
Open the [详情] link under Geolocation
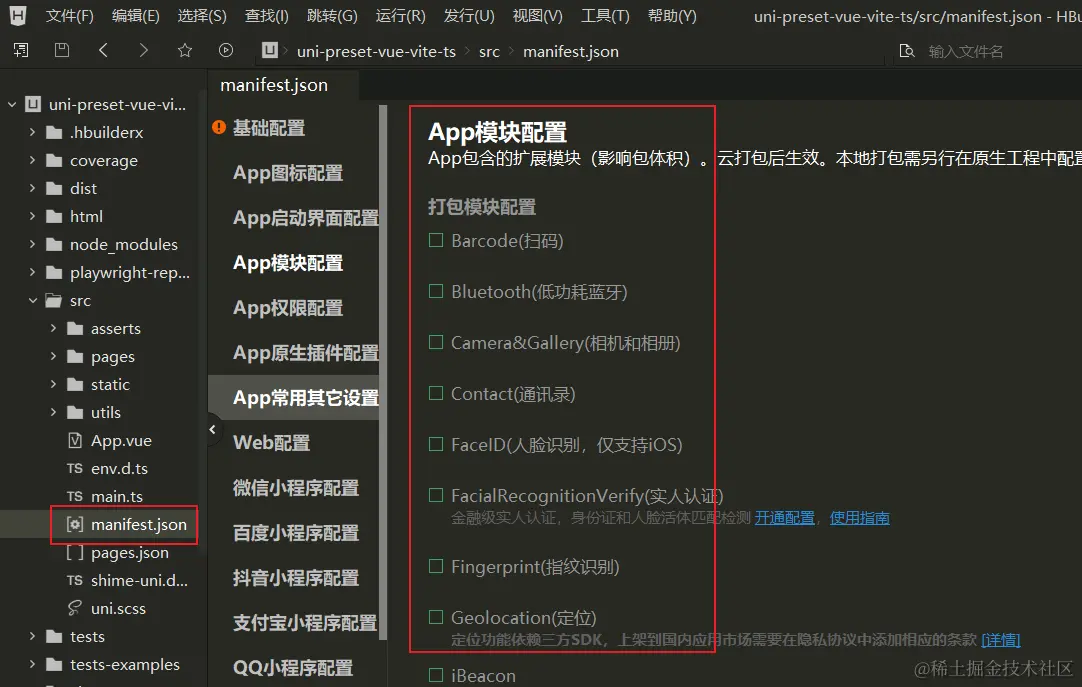1001,640
